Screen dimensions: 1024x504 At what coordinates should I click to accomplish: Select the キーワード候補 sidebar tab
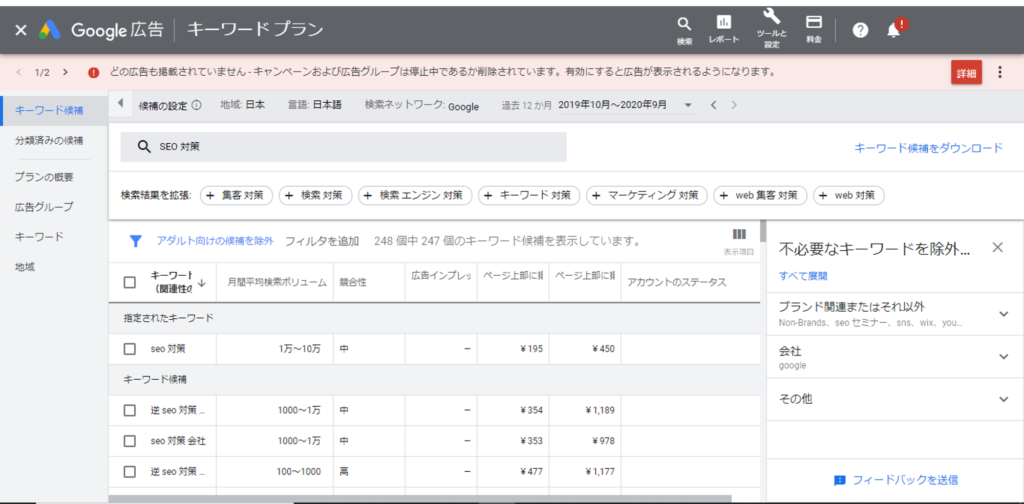(54, 110)
